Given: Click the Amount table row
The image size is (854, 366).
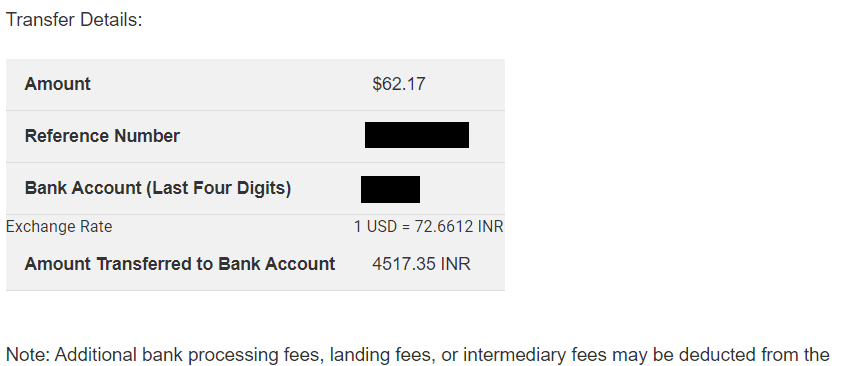Looking at the screenshot, I should coord(255,85).
